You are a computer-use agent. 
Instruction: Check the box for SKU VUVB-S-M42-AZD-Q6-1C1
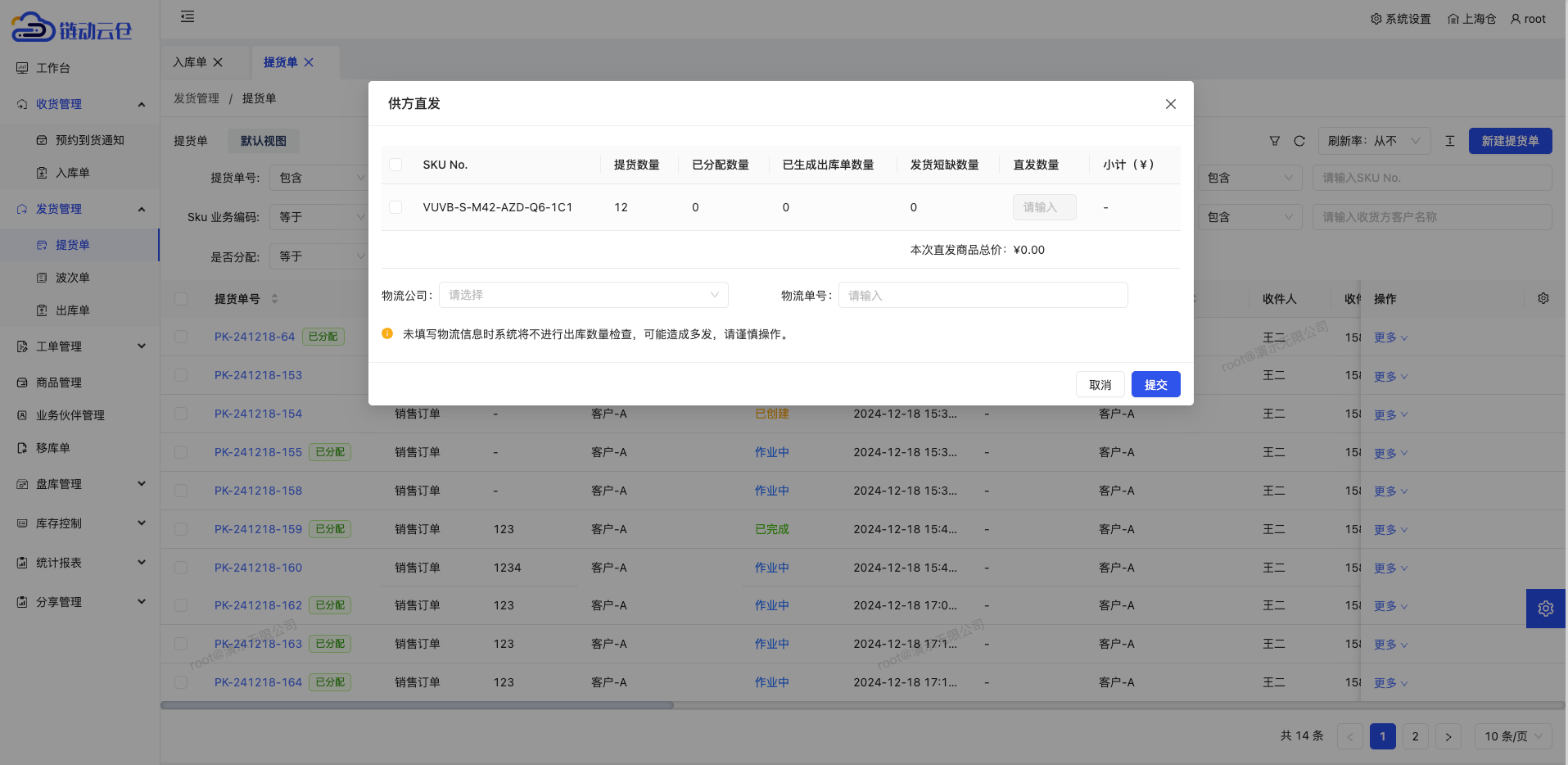(x=395, y=207)
